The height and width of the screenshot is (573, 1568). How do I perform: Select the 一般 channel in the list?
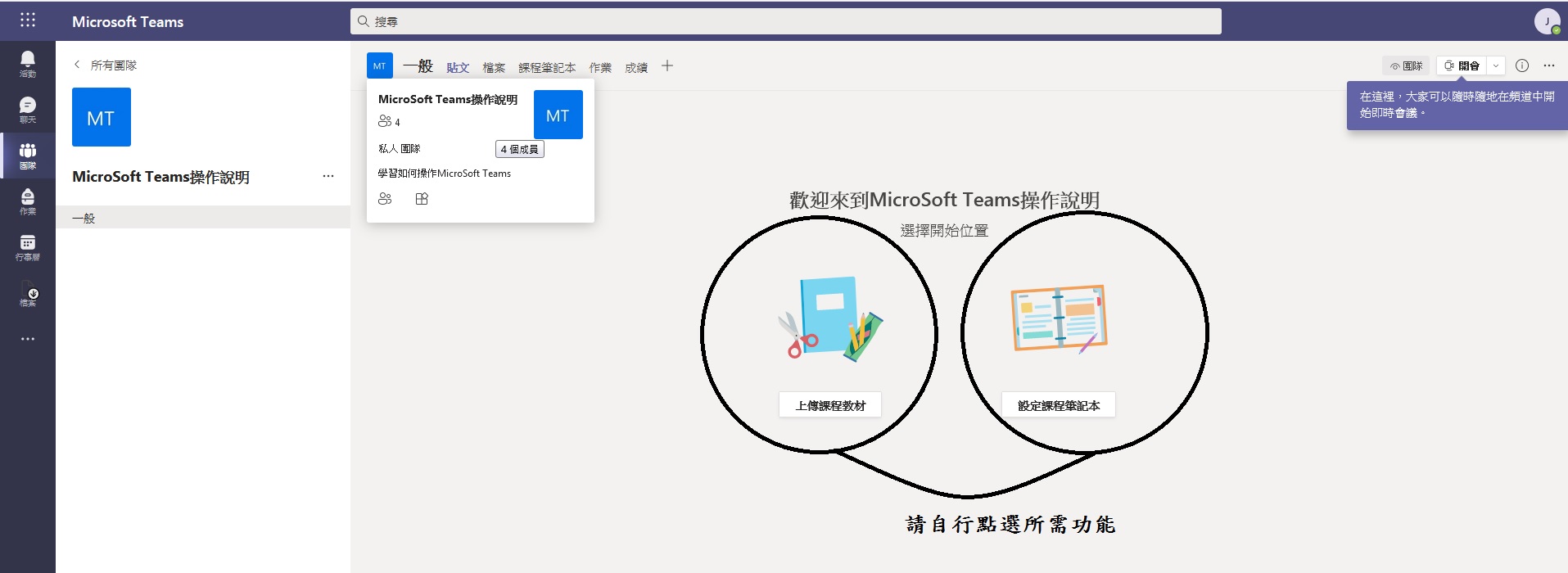[203, 218]
